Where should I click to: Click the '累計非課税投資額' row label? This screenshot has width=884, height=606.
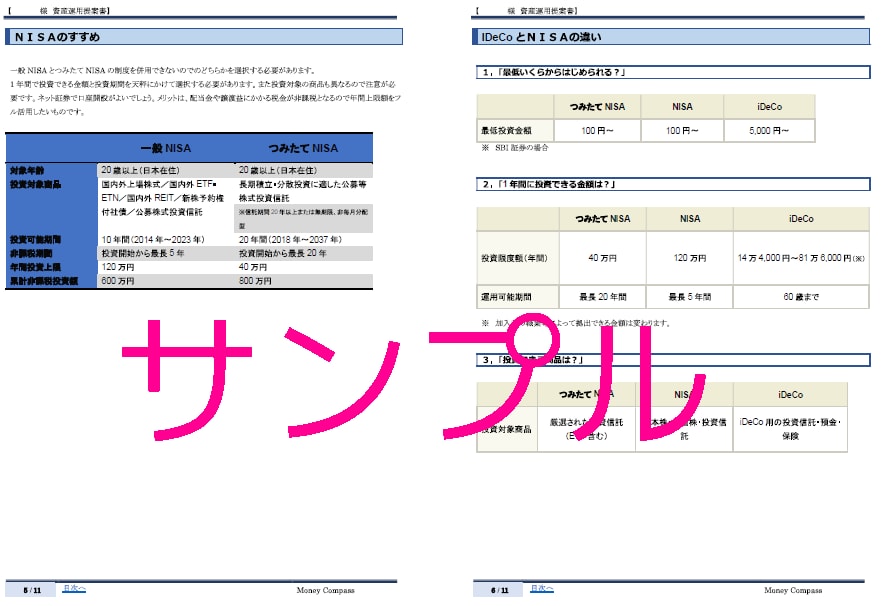point(44,281)
